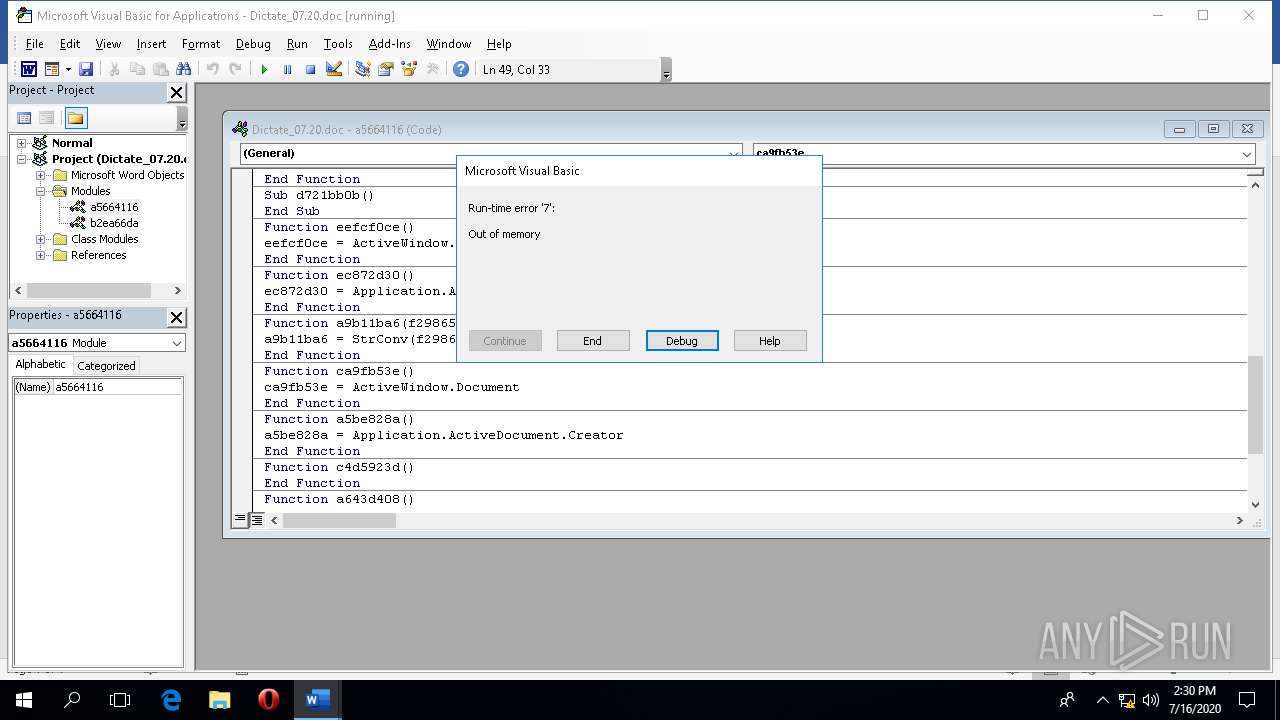
Task: Toggle Full Module View button in code window
Action: [257, 520]
